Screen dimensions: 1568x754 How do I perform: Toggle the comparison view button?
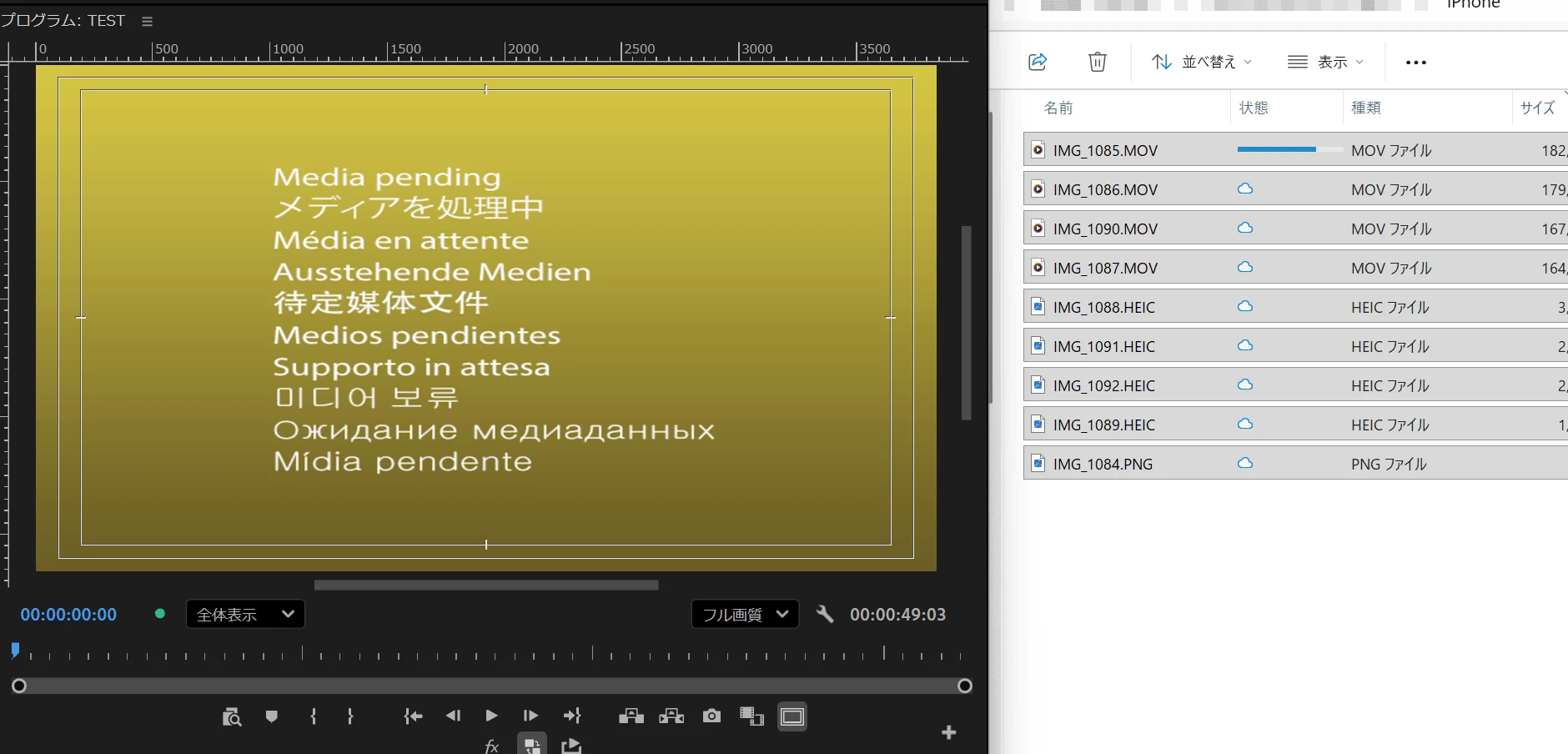(751, 716)
